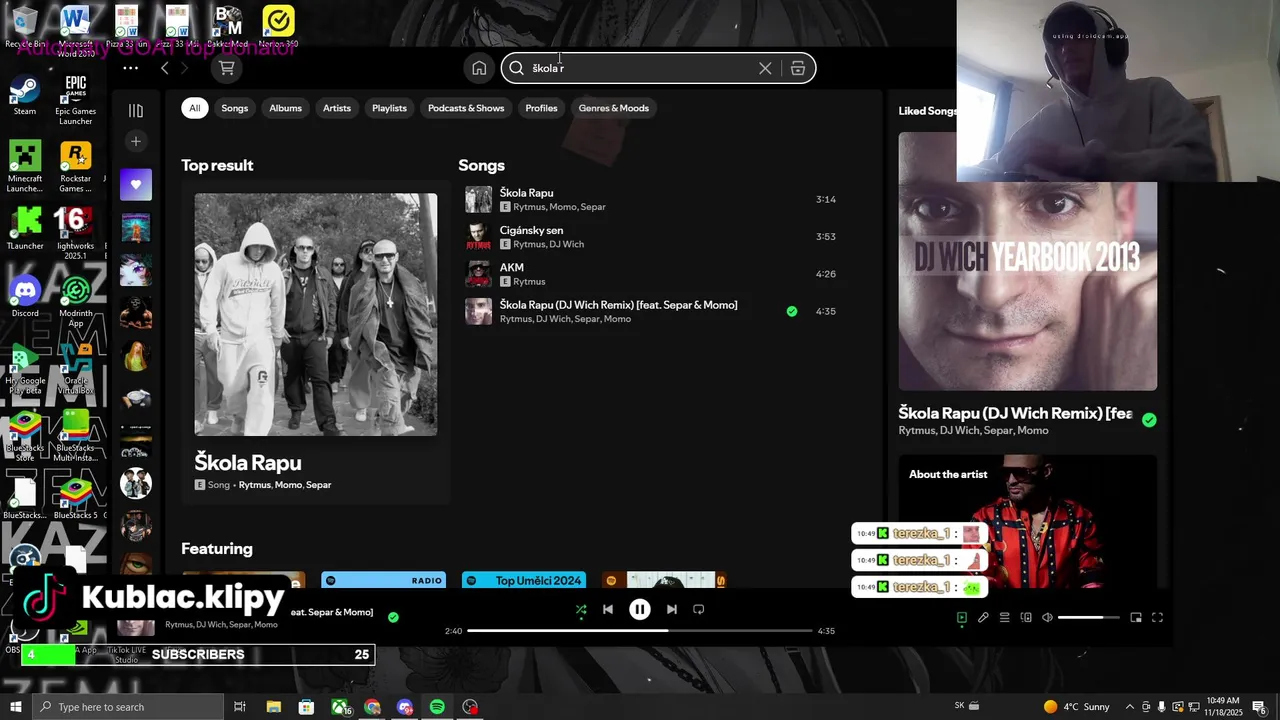This screenshot has width=1280, height=720.
Task: Open the Spotify shopping cart icon
Action: click(x=227, y=68)
